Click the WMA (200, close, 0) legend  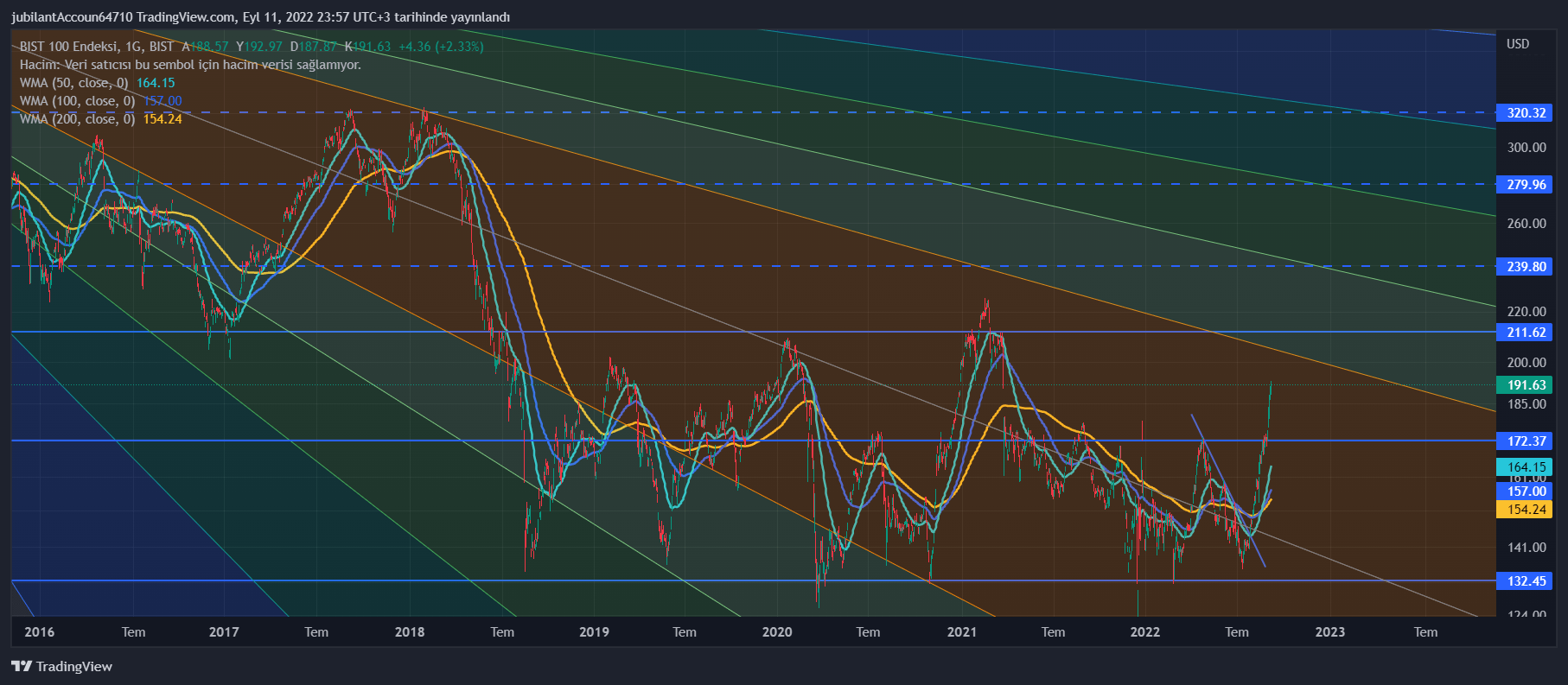(78, 119)
